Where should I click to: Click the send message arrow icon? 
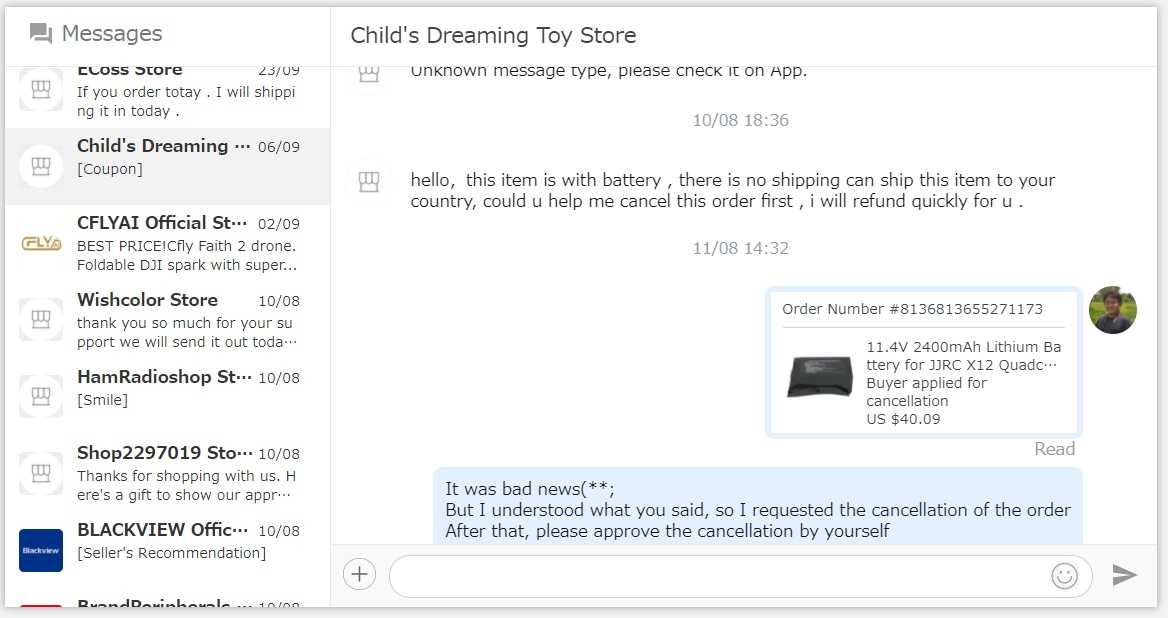(1125, 575)
